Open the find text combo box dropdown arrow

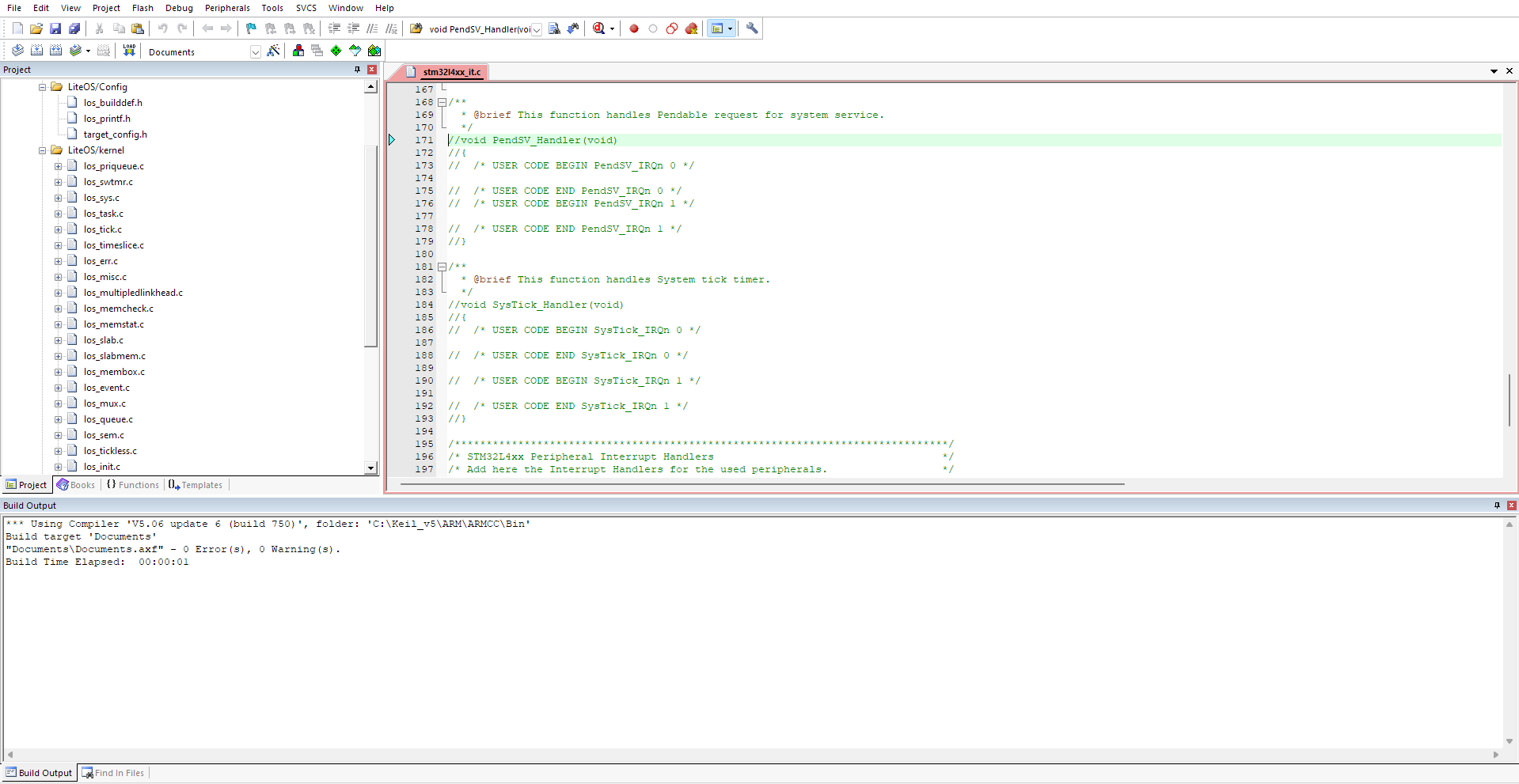click(537, 29)
